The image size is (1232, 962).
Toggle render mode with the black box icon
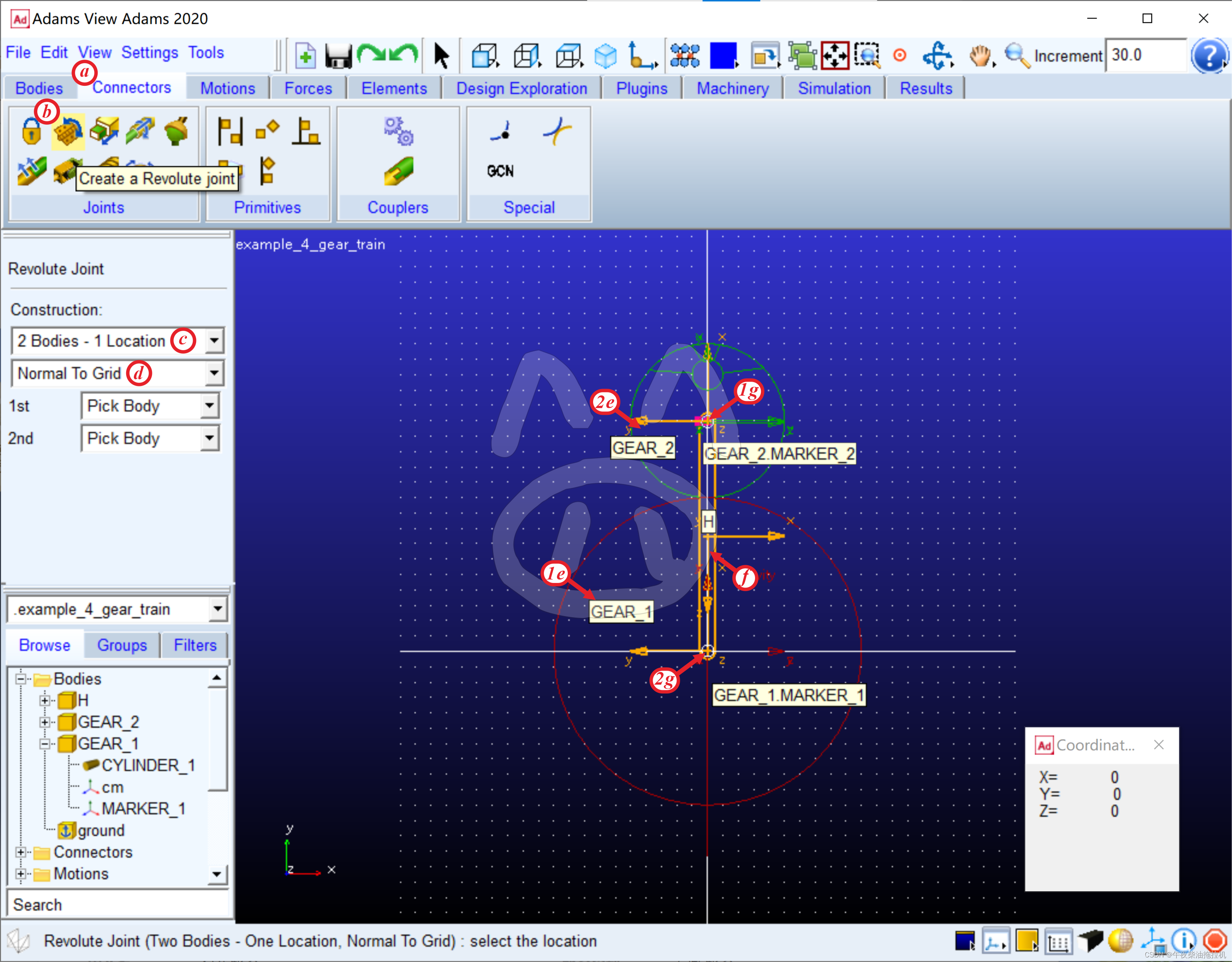tap(1090, 941)
